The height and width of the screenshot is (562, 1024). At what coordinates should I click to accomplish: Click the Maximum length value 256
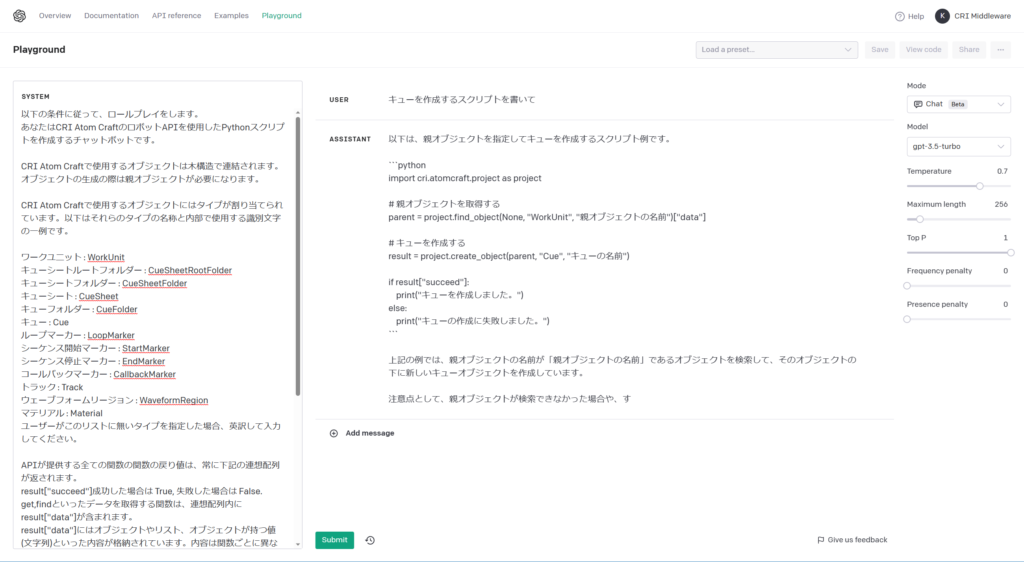[1001, 204]
